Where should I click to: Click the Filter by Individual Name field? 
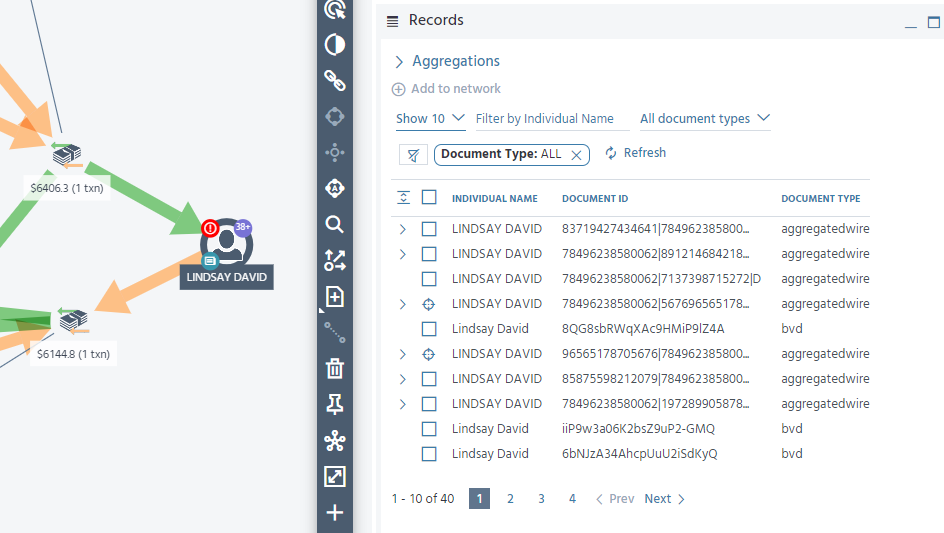pyautogui.click(x=551, y=119)
